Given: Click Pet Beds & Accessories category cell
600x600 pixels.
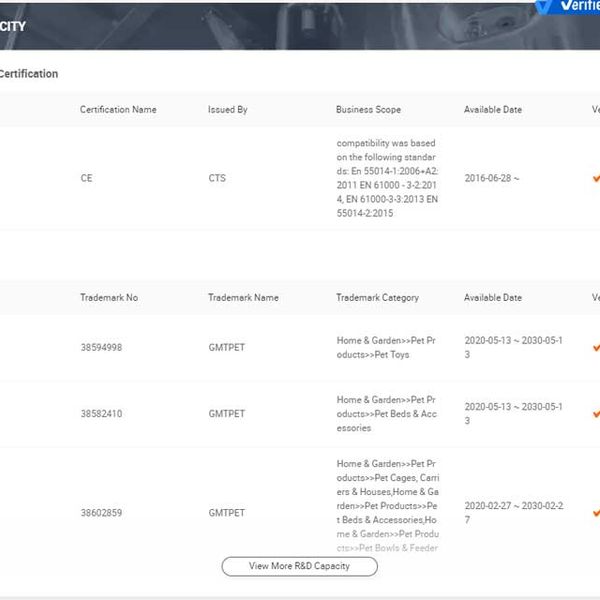Looking at the screenshot, I should point(386,414).
